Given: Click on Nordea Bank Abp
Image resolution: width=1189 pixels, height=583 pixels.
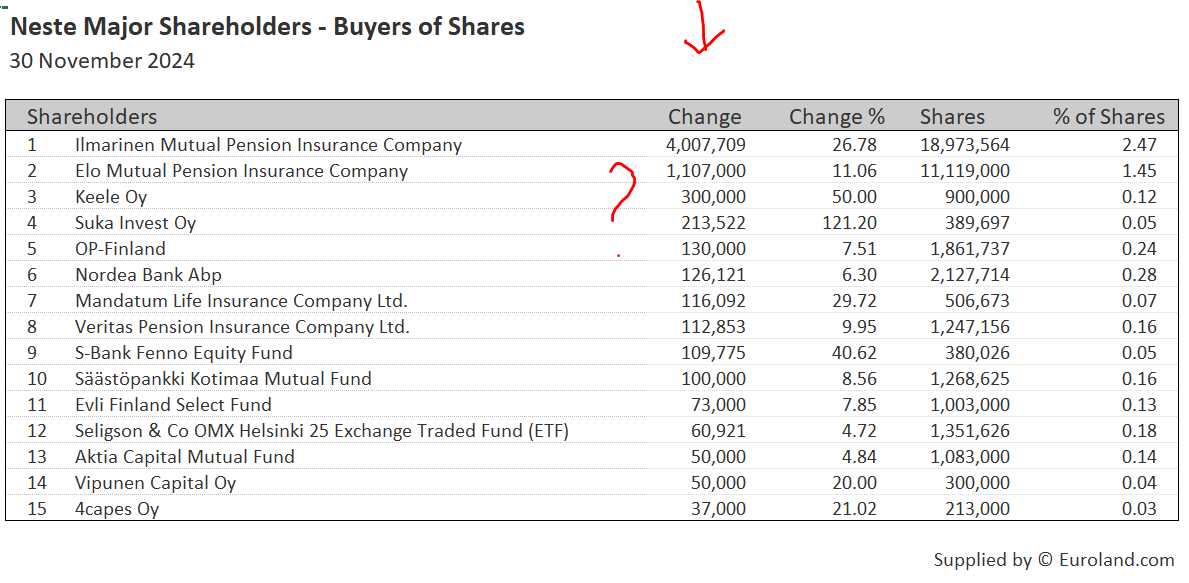Looking at the screenshot, I should [148, 275].
